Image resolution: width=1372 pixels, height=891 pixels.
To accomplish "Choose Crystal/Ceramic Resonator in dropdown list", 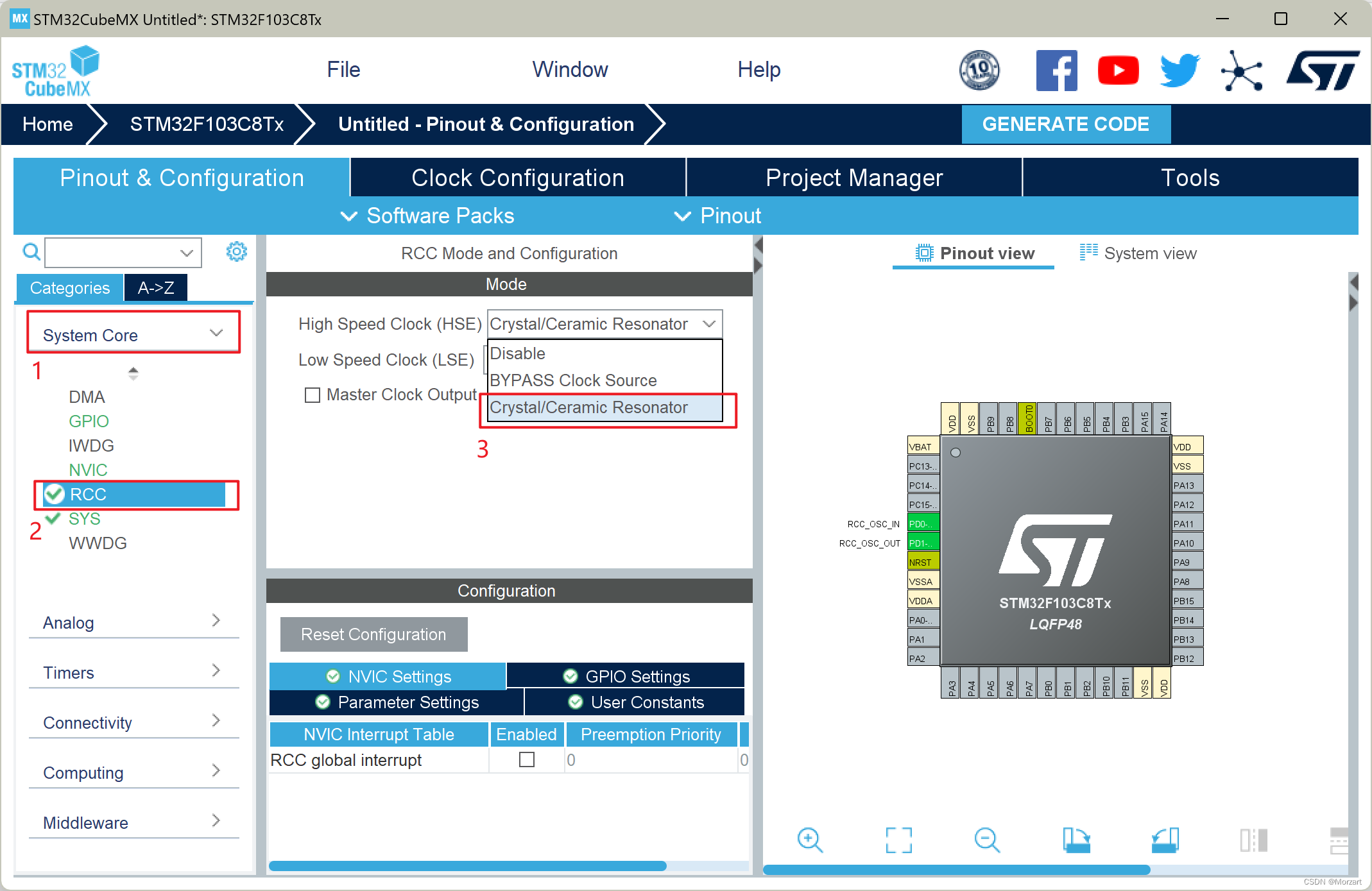I will (x=605, y=407).
